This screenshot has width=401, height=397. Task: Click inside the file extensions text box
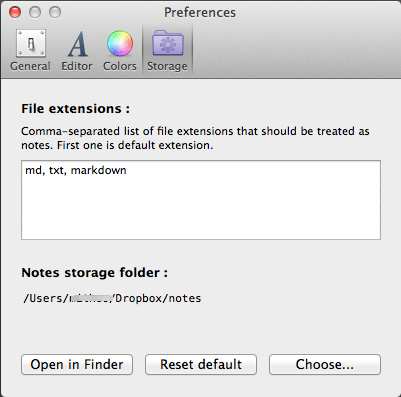tap(201, 200)
